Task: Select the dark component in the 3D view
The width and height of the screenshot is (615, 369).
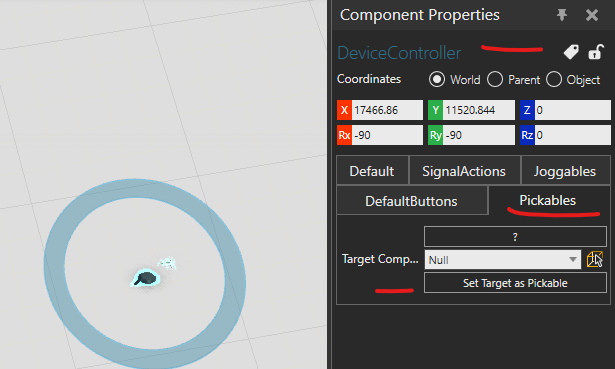Action: [146, 278]
